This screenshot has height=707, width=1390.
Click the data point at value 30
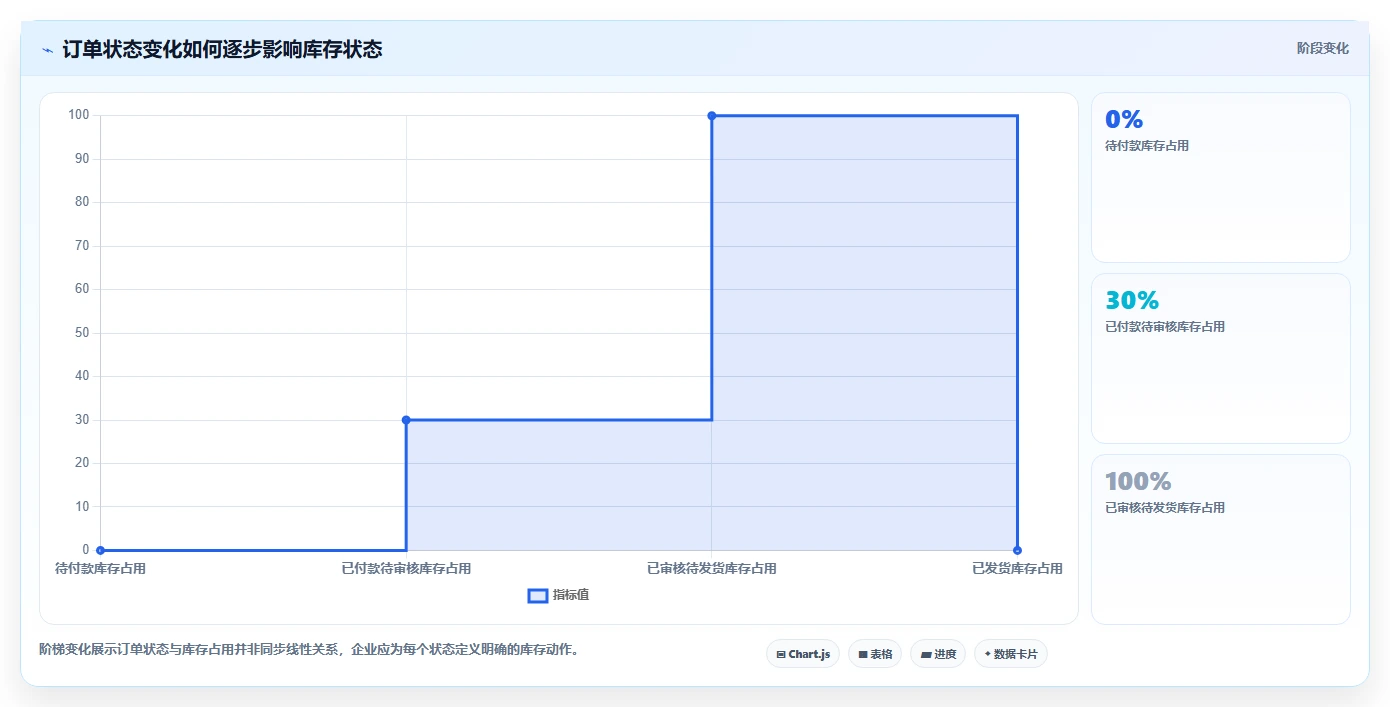point(406,420)
